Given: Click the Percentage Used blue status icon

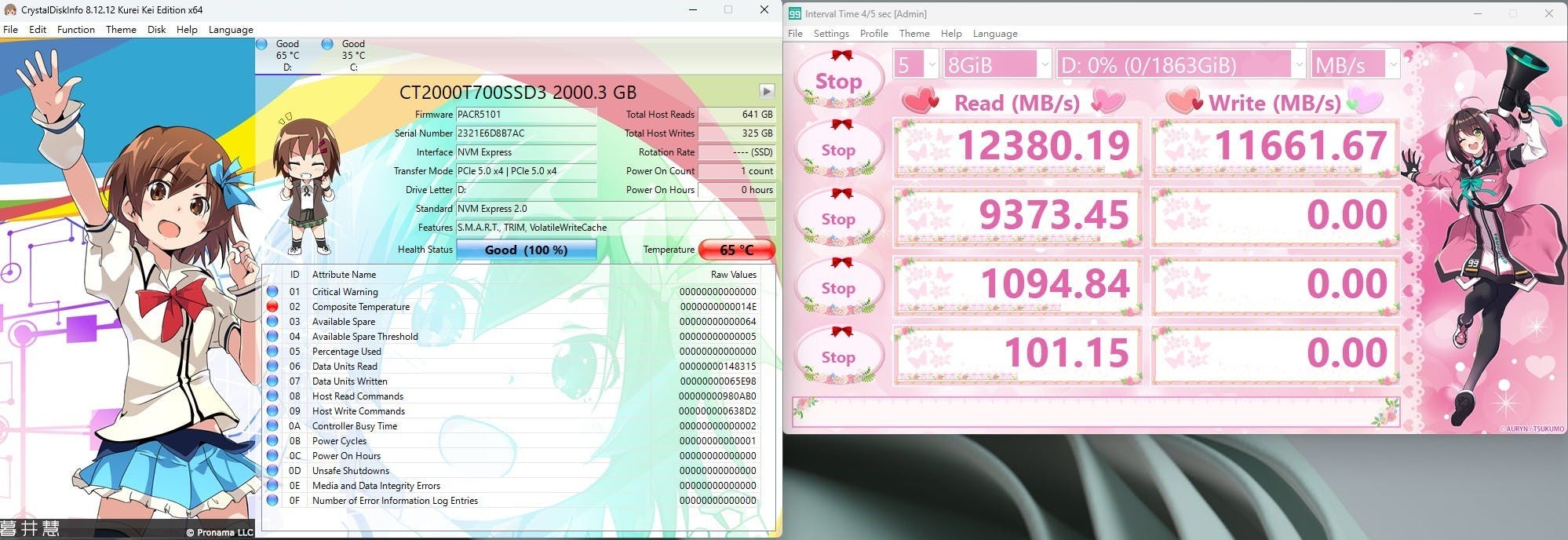Looking at the screenshot, I should click(272, 352).
